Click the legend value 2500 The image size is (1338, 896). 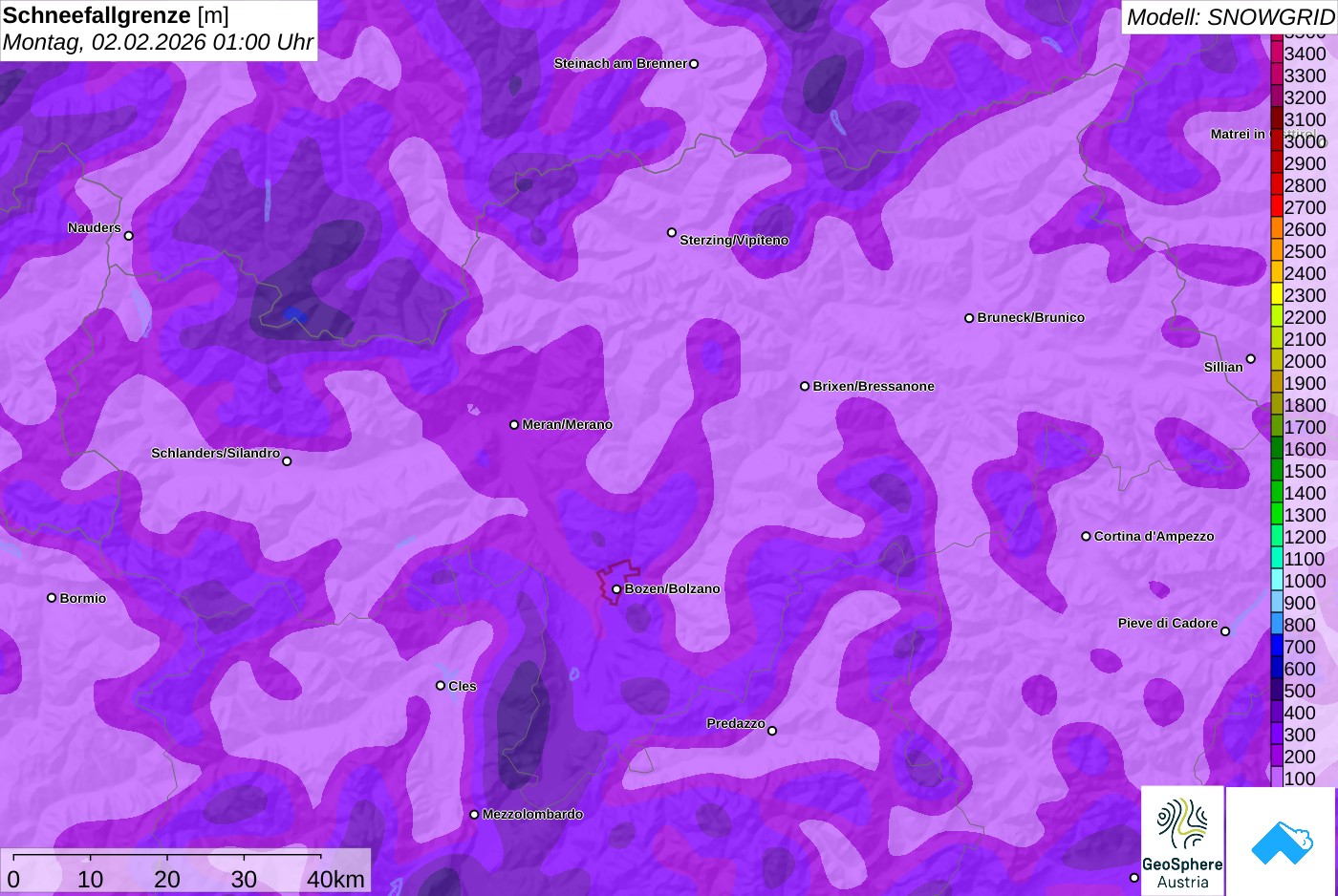tap(1306, 252)
